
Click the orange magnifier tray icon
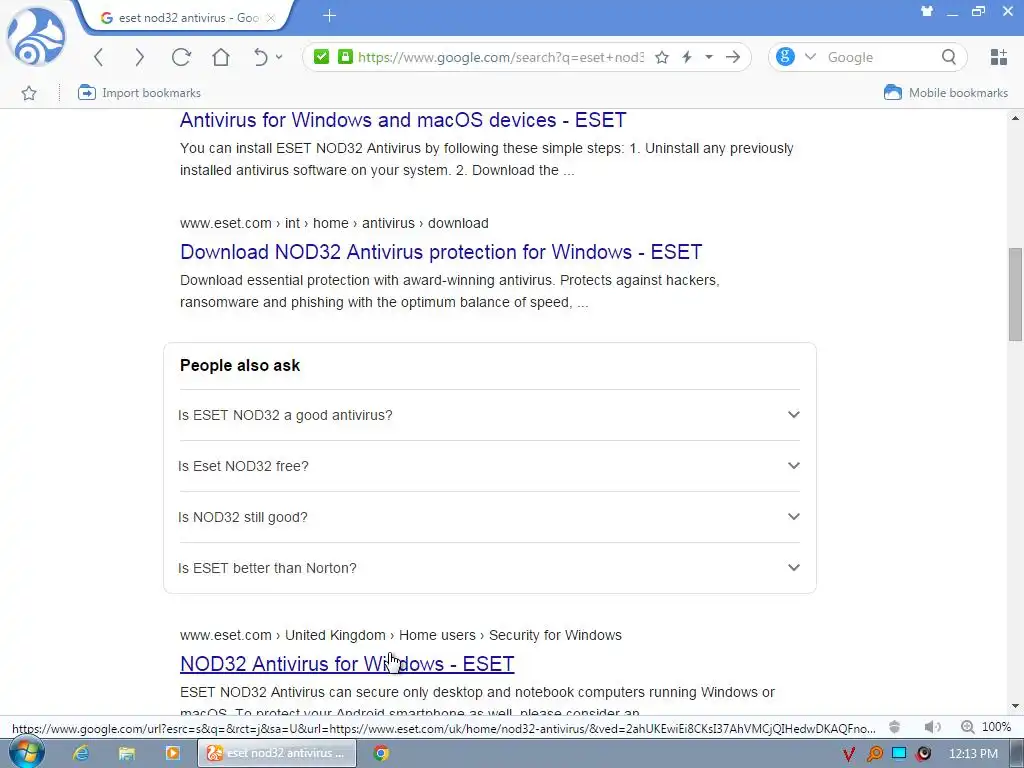tap(874, 754)
